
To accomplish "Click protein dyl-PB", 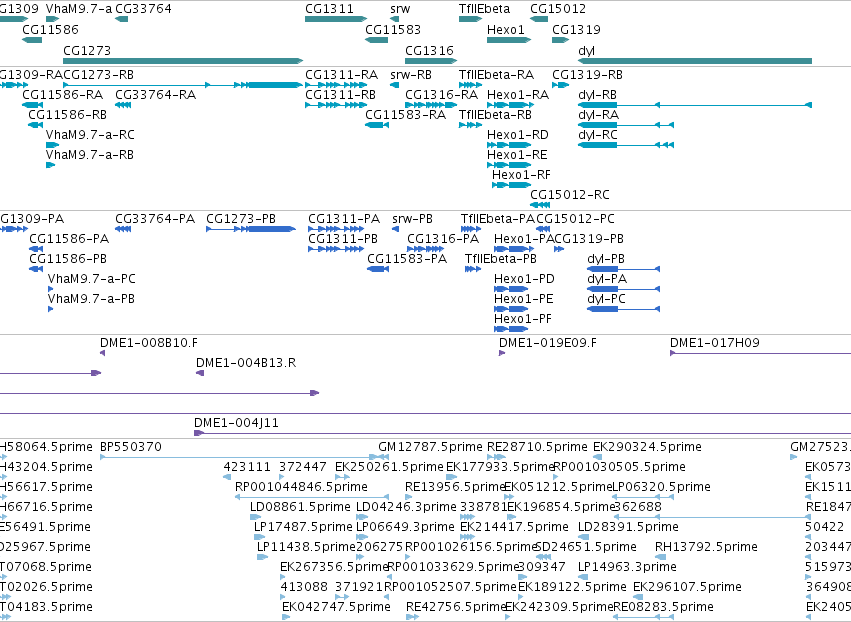I will click(606, 259).
